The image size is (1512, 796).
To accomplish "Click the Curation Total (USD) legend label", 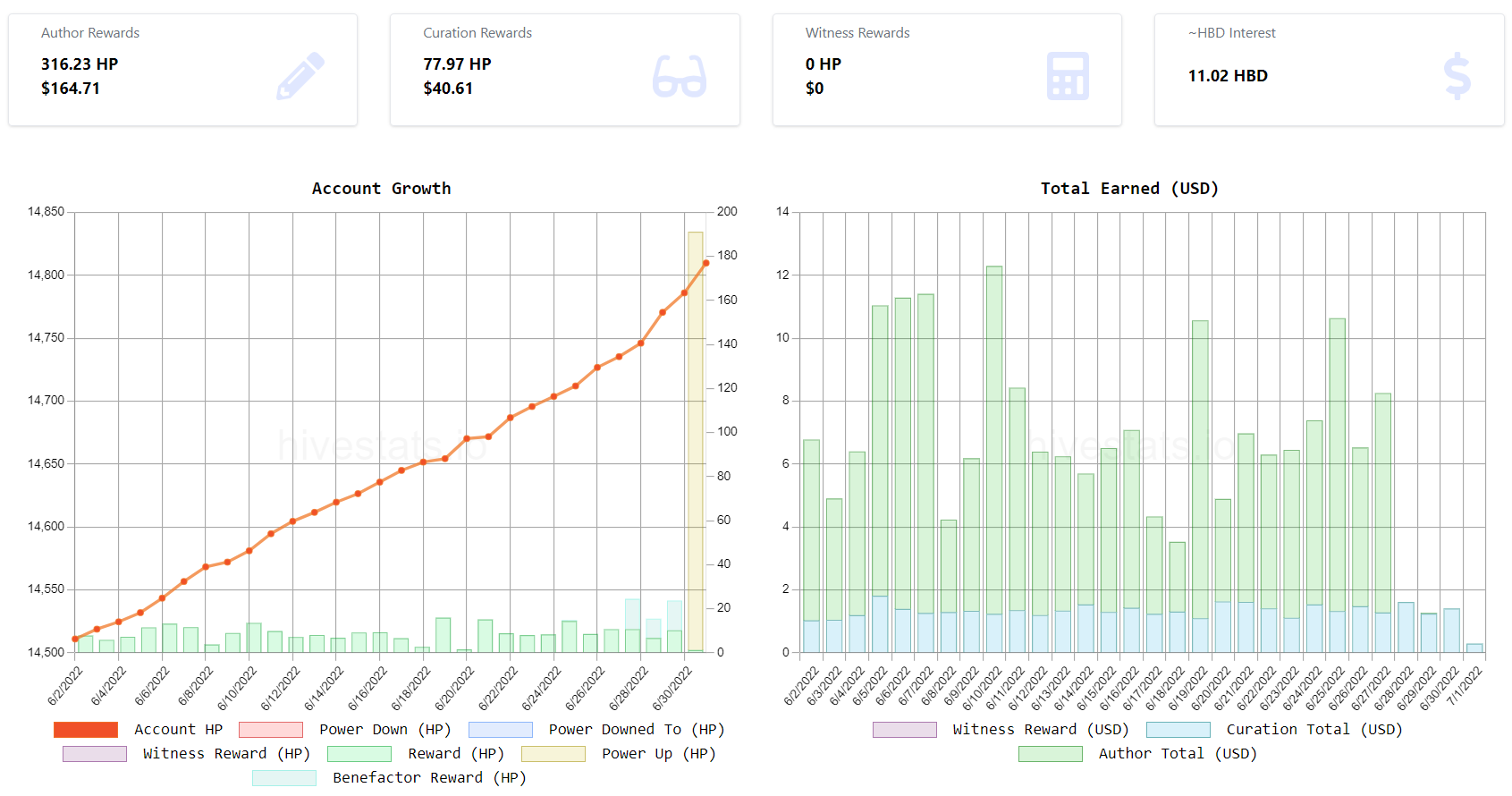I will pos(1314,730).
